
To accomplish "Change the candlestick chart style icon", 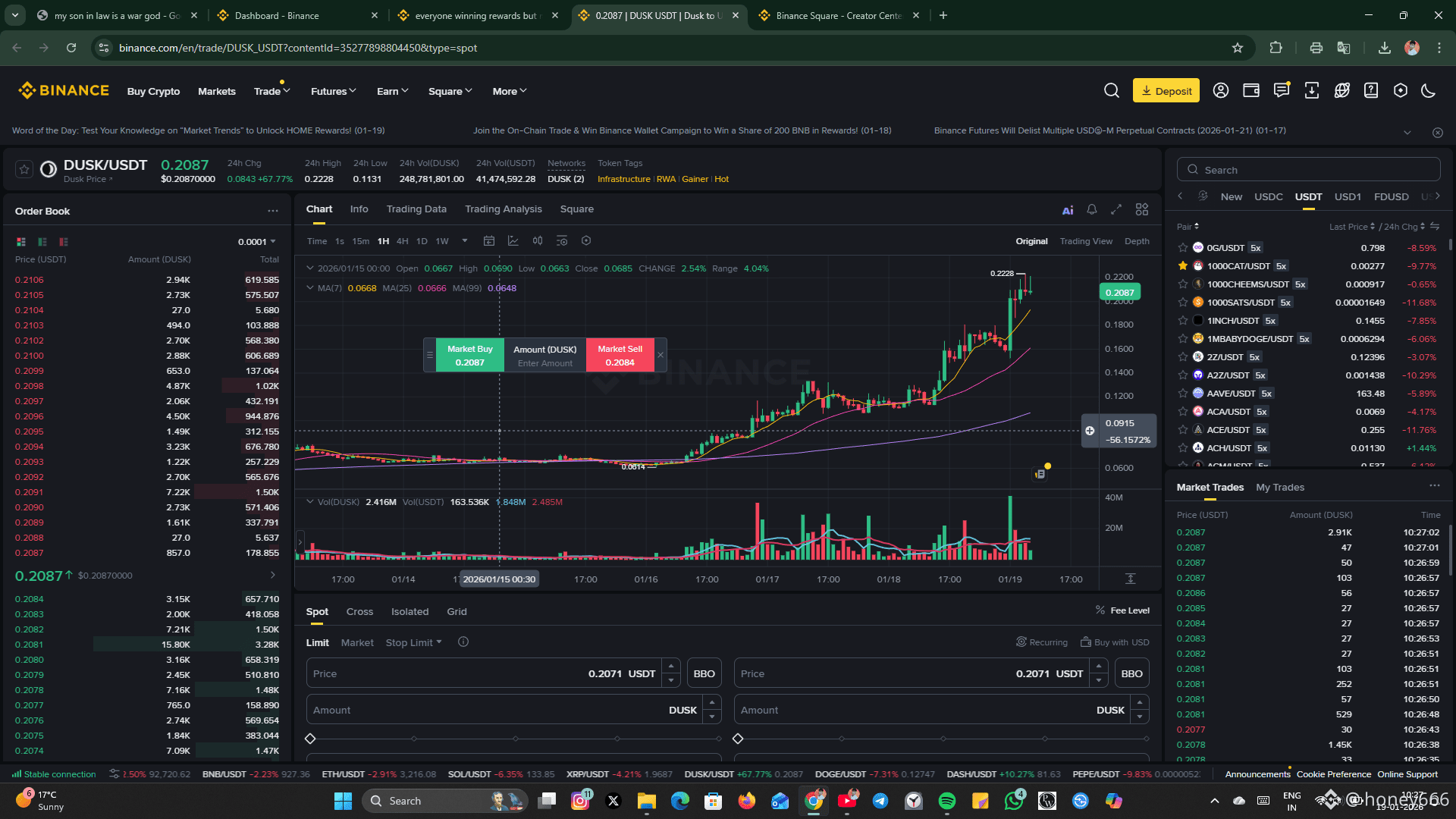I will click(538, 241).
